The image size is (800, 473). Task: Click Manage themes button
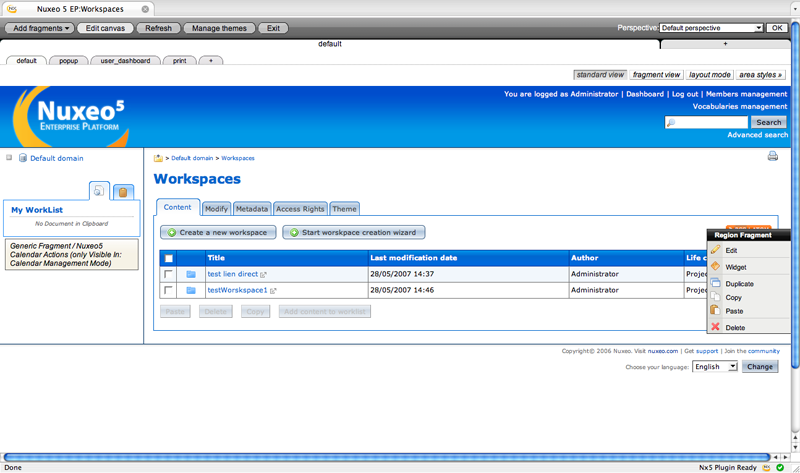pos(219,28)
